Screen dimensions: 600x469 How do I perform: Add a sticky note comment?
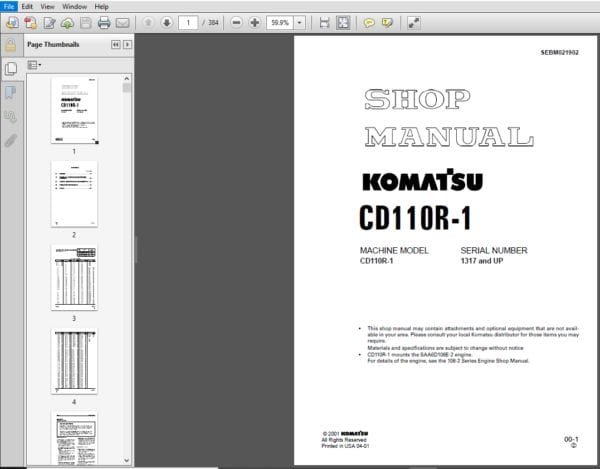[369, 23]
